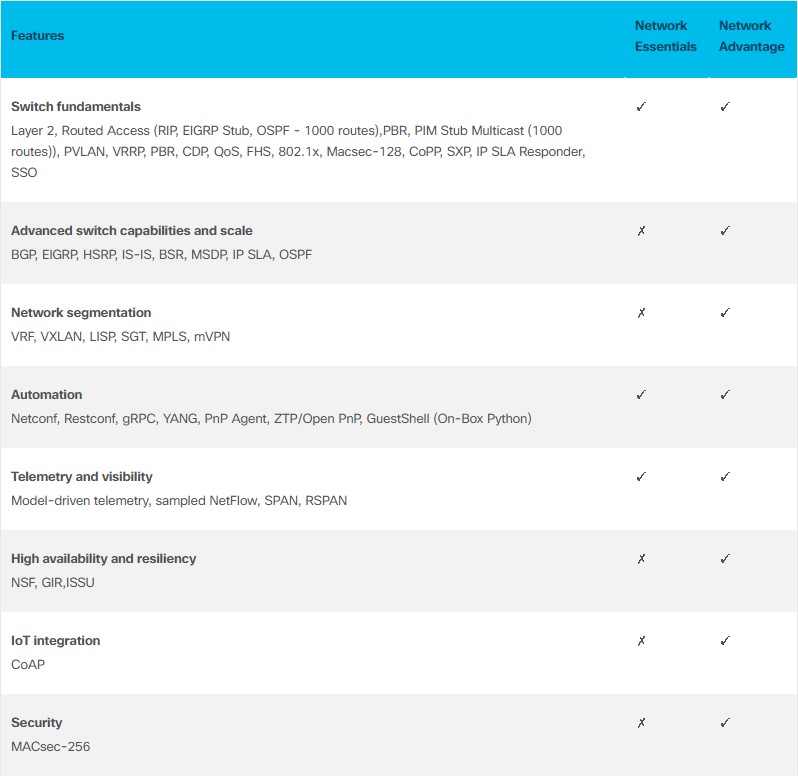Select the Network Essentials column header
Screen dimensions: 798x776
point(665,36)
